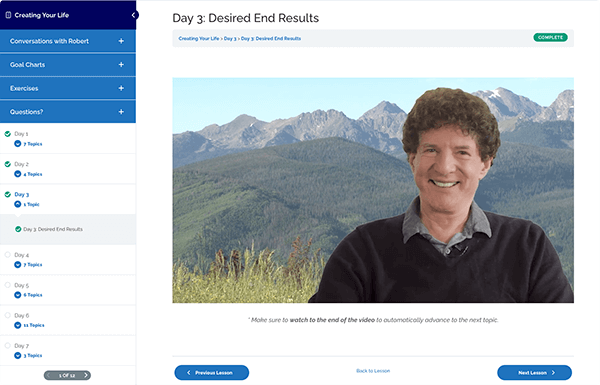Expand Questions? plus icon
The image size is (600, 385).
(121, 112)
